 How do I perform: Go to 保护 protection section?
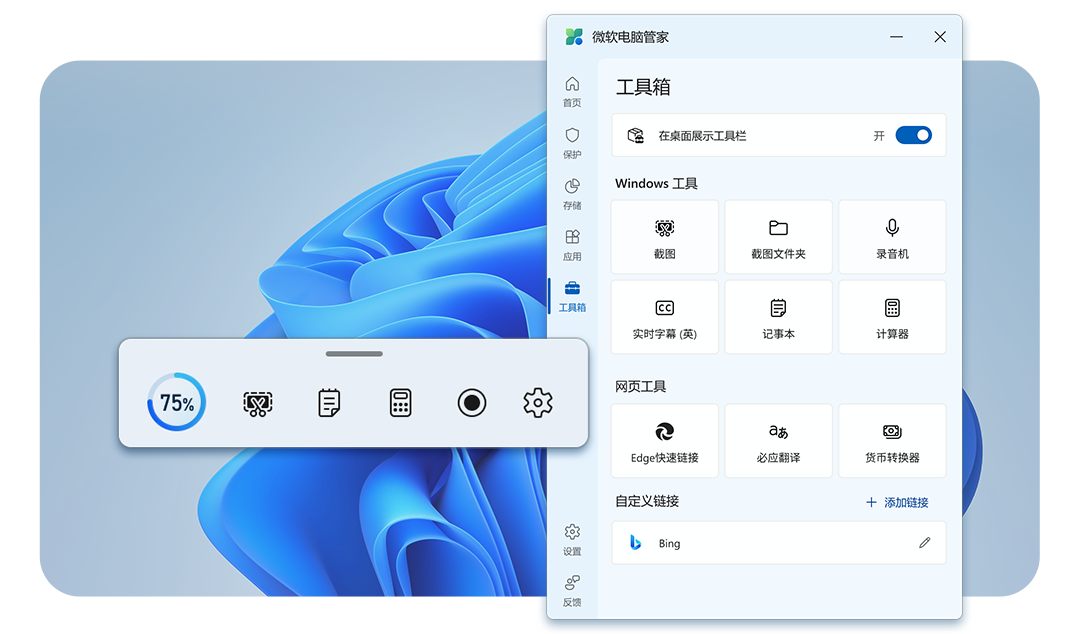point(572,143)
